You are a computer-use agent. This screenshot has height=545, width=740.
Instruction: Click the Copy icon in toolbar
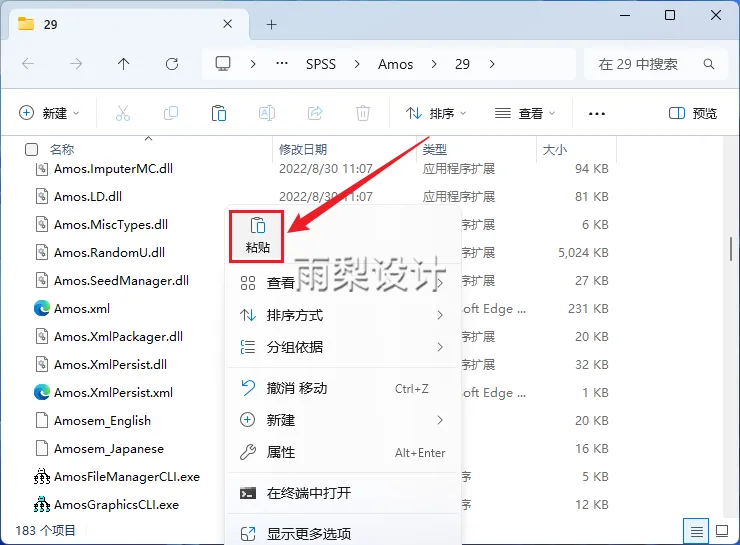coord(171,113)
